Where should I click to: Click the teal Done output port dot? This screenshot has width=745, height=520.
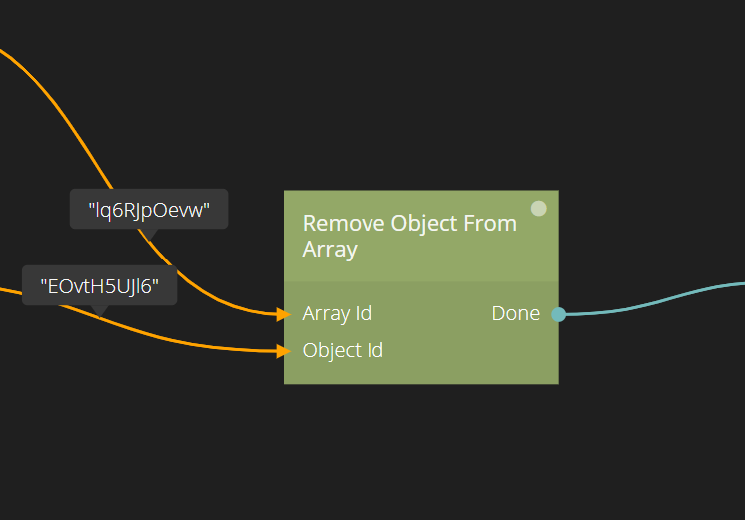click(558, 314)
